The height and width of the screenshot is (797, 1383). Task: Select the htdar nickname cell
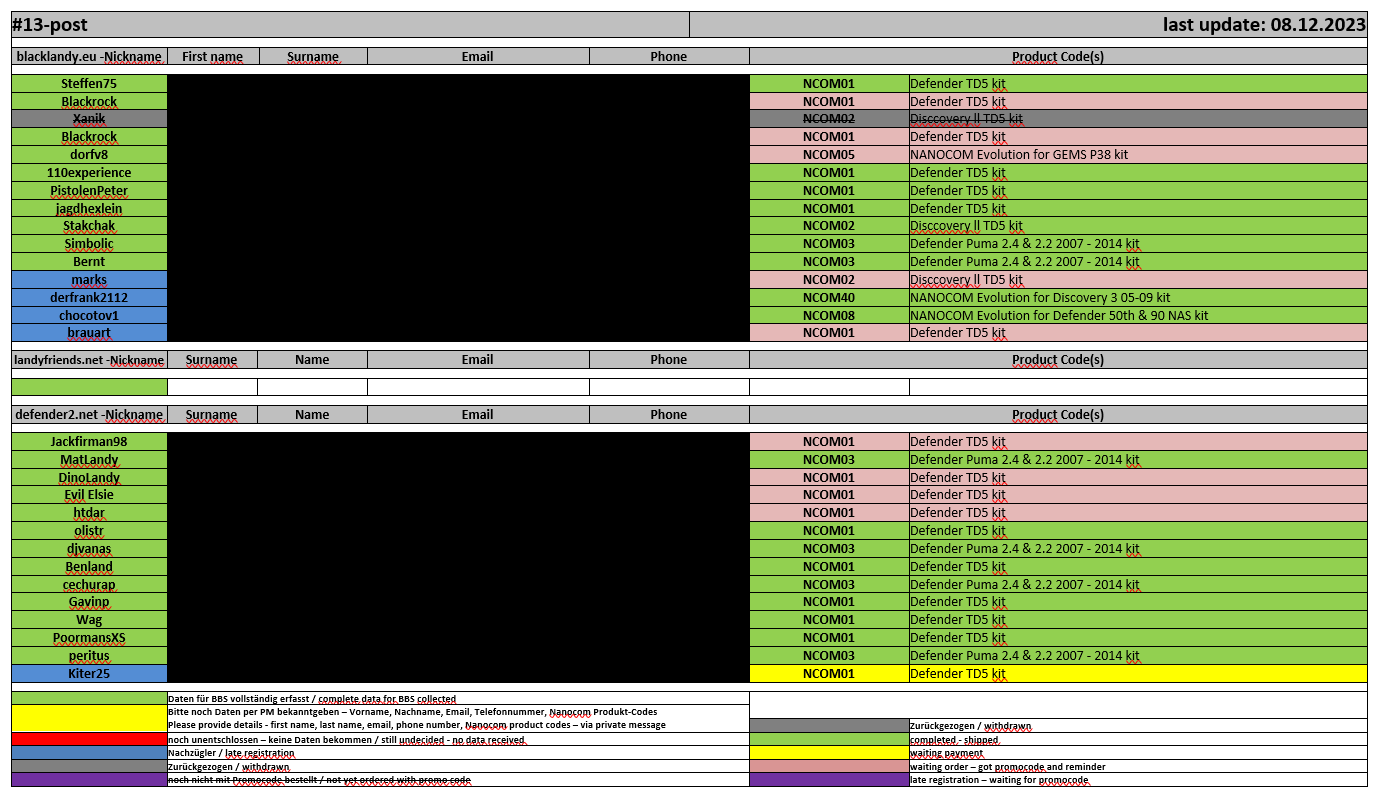(89, 513)
